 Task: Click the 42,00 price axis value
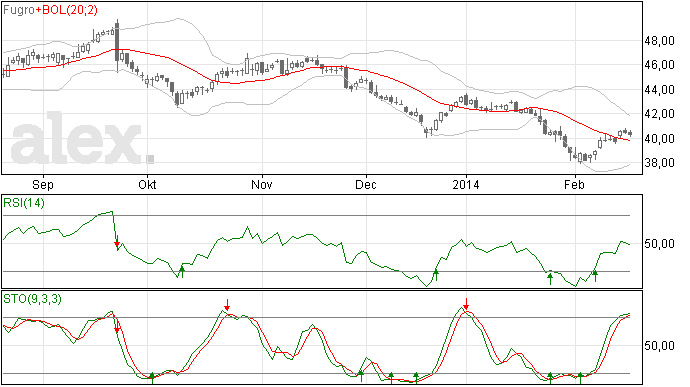point(659,114)
